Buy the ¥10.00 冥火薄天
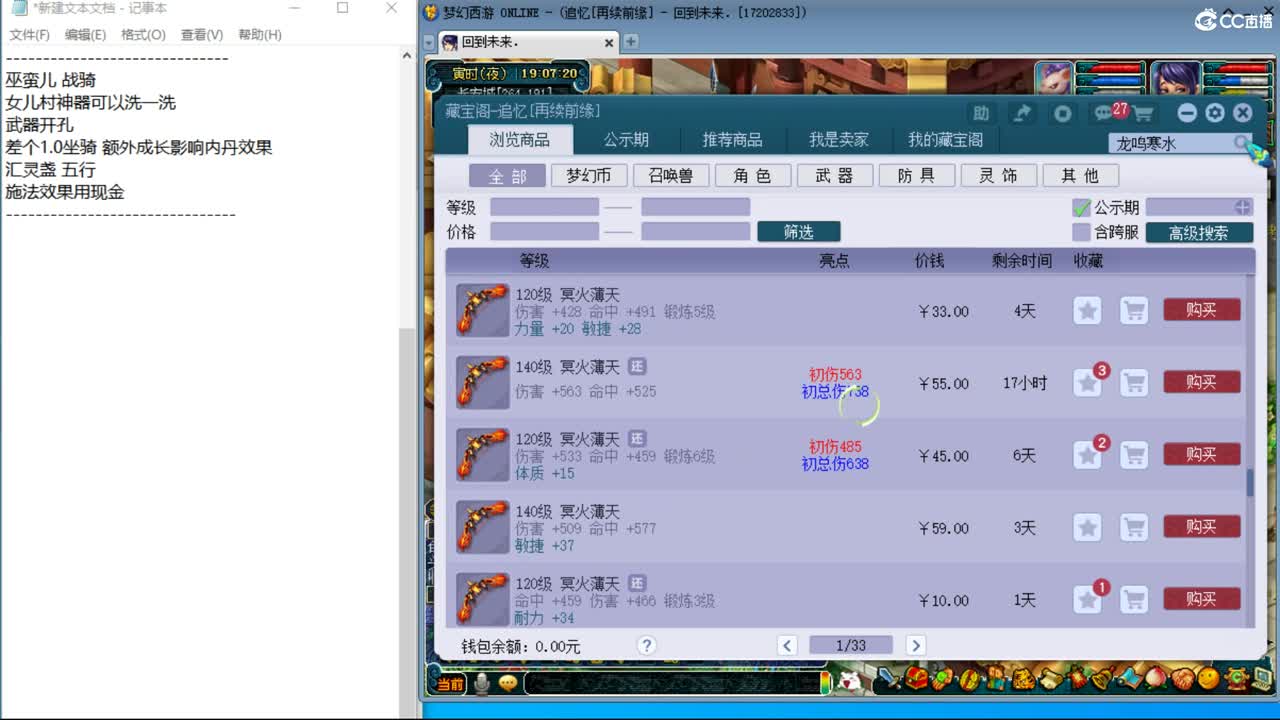The width and height of the screenshot is (1280, 720). coord(1202,599)
